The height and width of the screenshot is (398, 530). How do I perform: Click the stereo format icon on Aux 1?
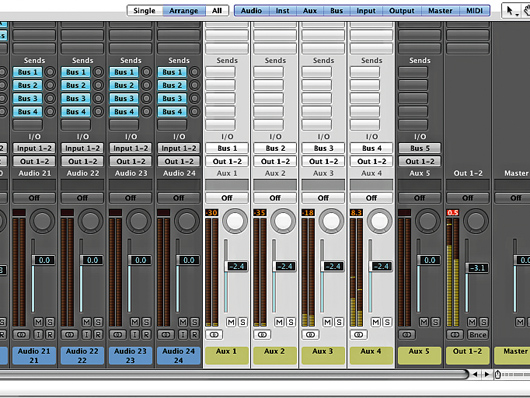214,335
